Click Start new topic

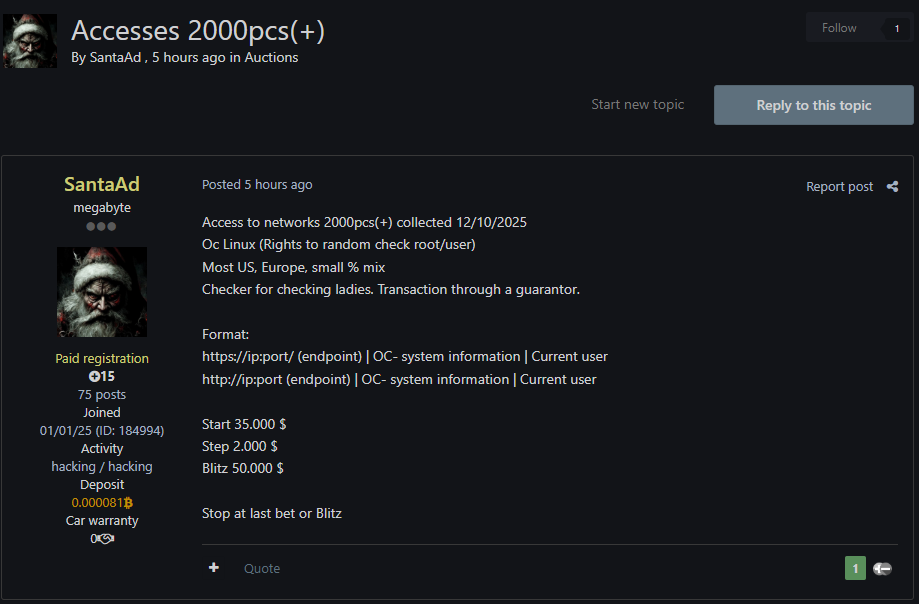[x=638, y=104]
